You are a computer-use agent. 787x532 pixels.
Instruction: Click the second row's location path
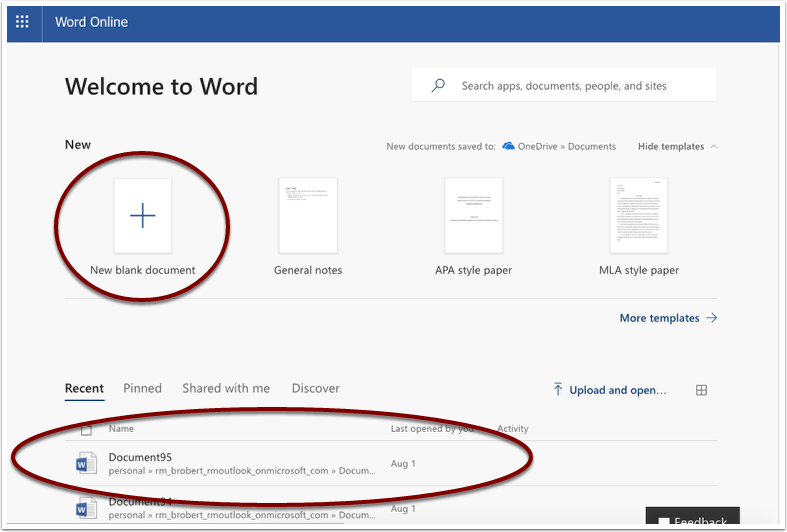point(242,515)
